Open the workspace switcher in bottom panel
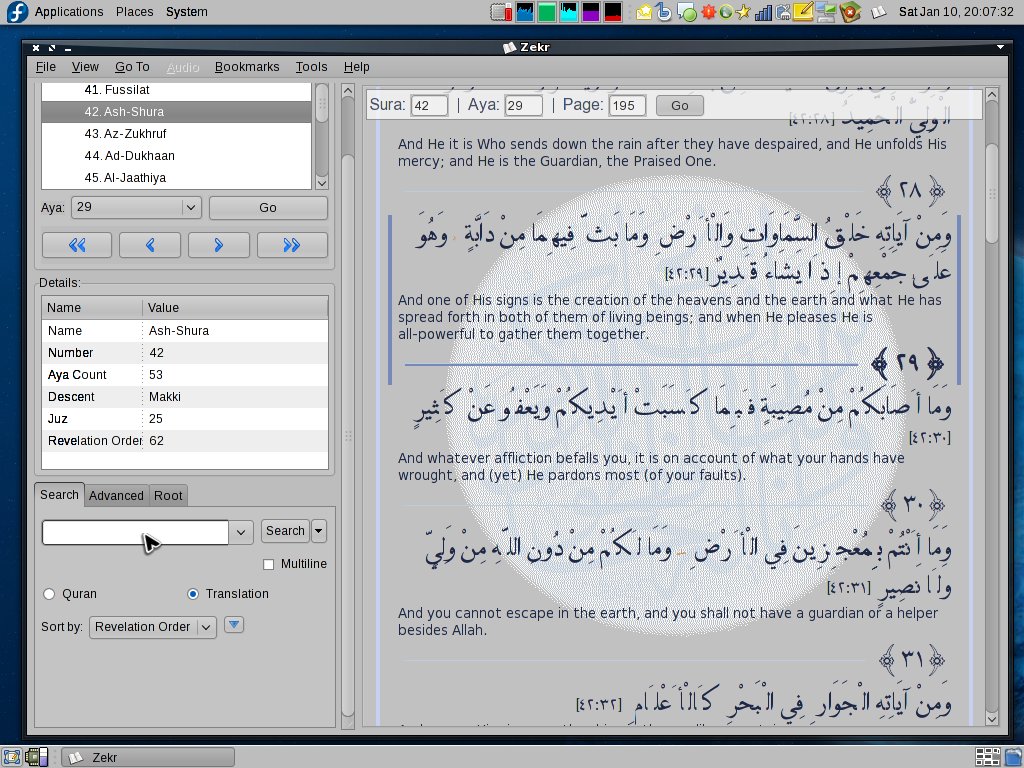 (987, 757)
